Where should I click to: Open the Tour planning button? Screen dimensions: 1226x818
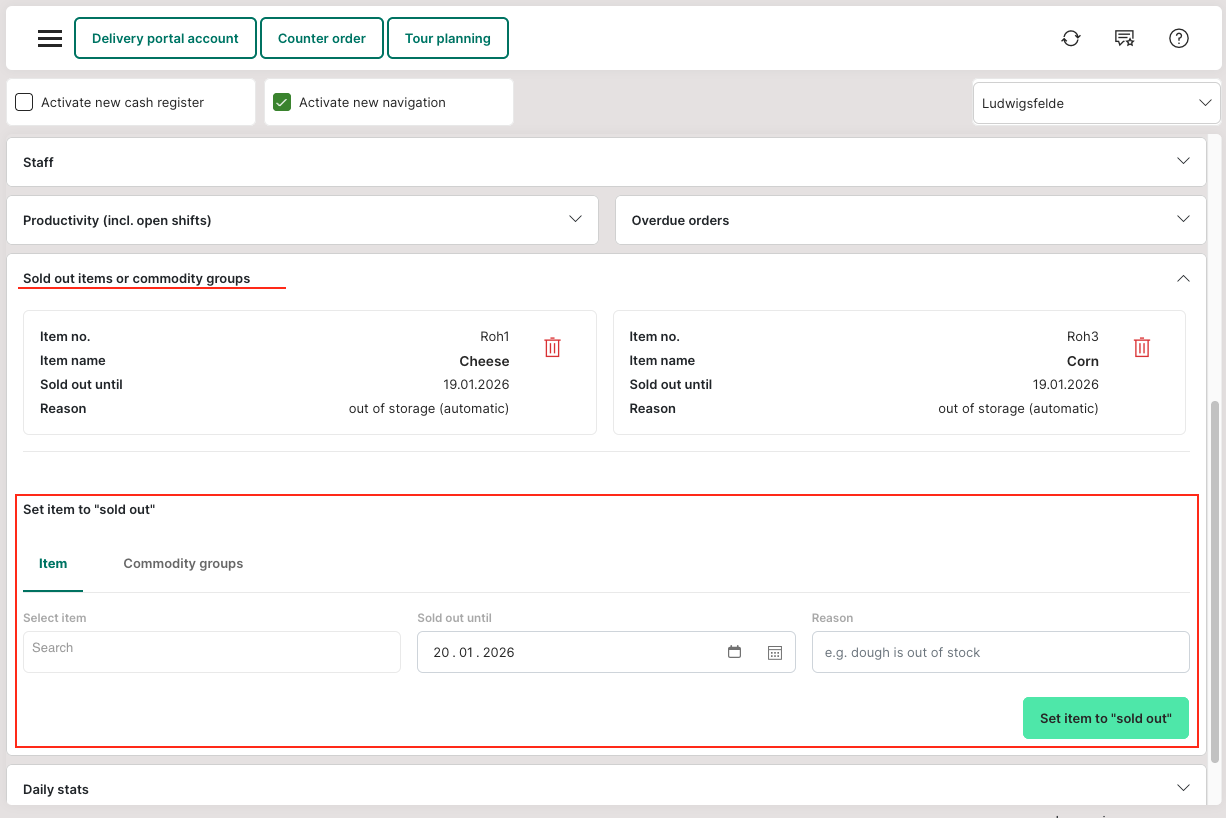click(447, 39)
